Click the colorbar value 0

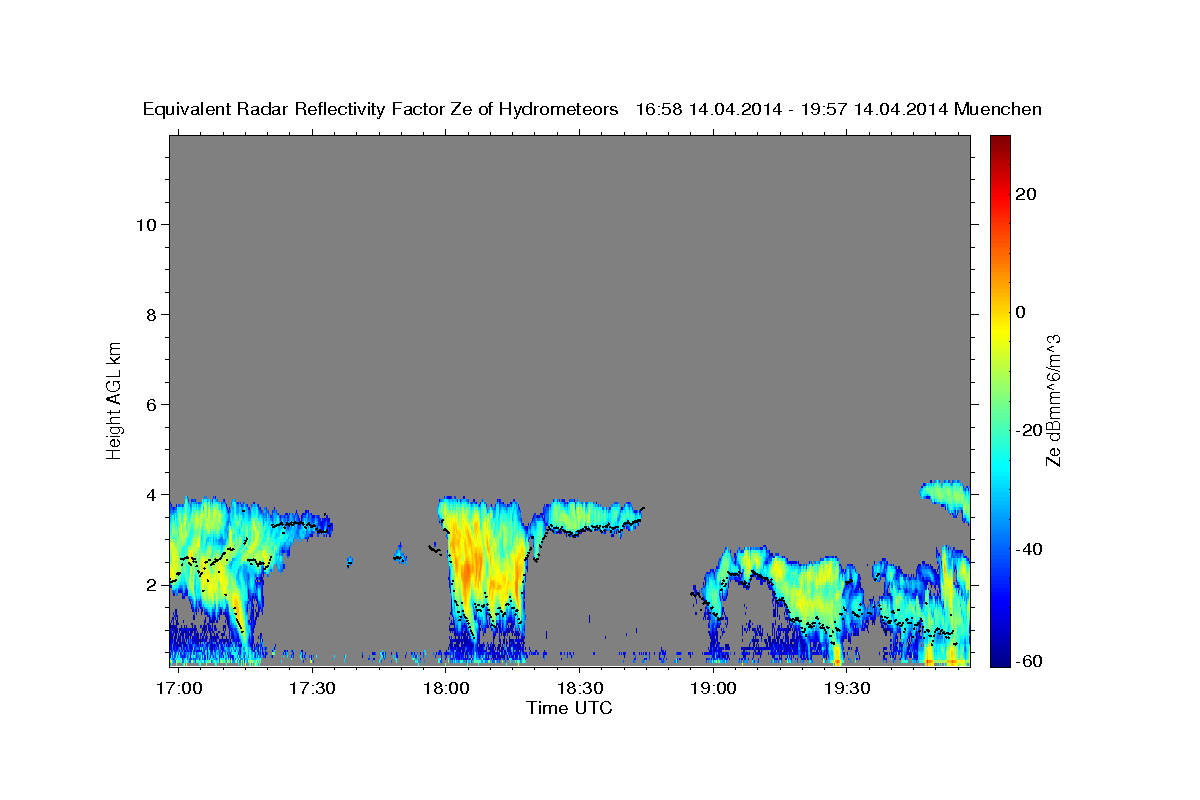click(1021, 312)
